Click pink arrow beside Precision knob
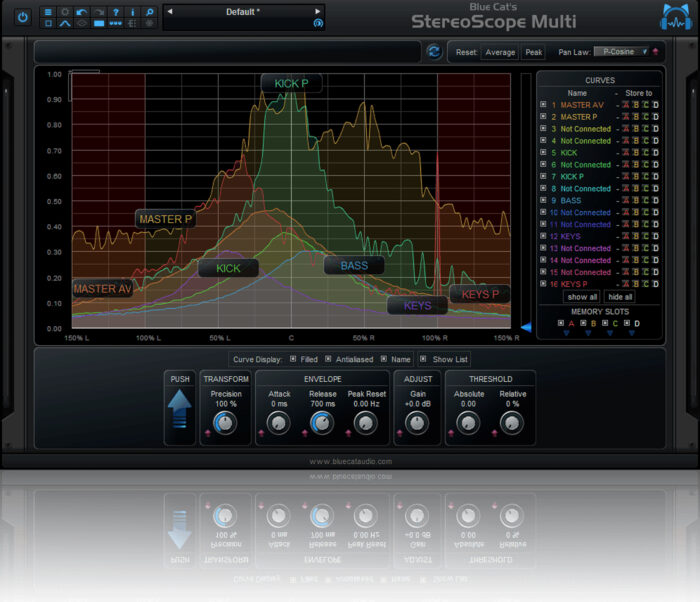The width and height of the screenshot is (700, 602). coord(208,433)
